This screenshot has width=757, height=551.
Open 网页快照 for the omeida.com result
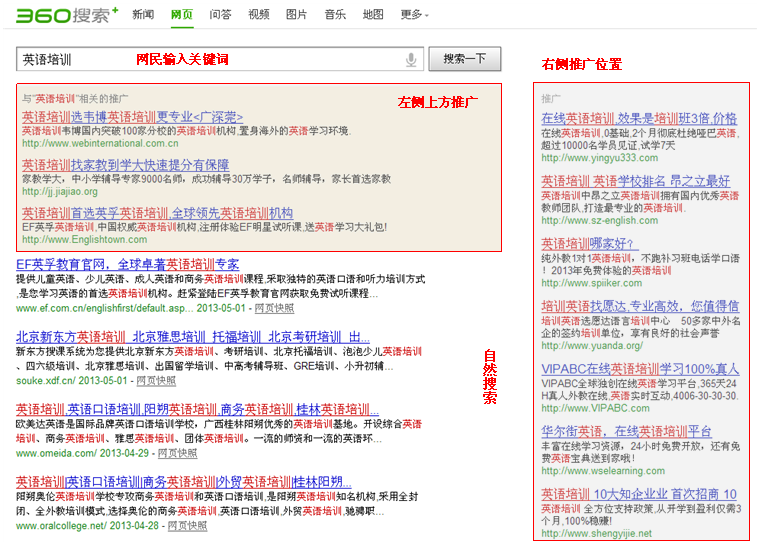(x=177, y=453)
